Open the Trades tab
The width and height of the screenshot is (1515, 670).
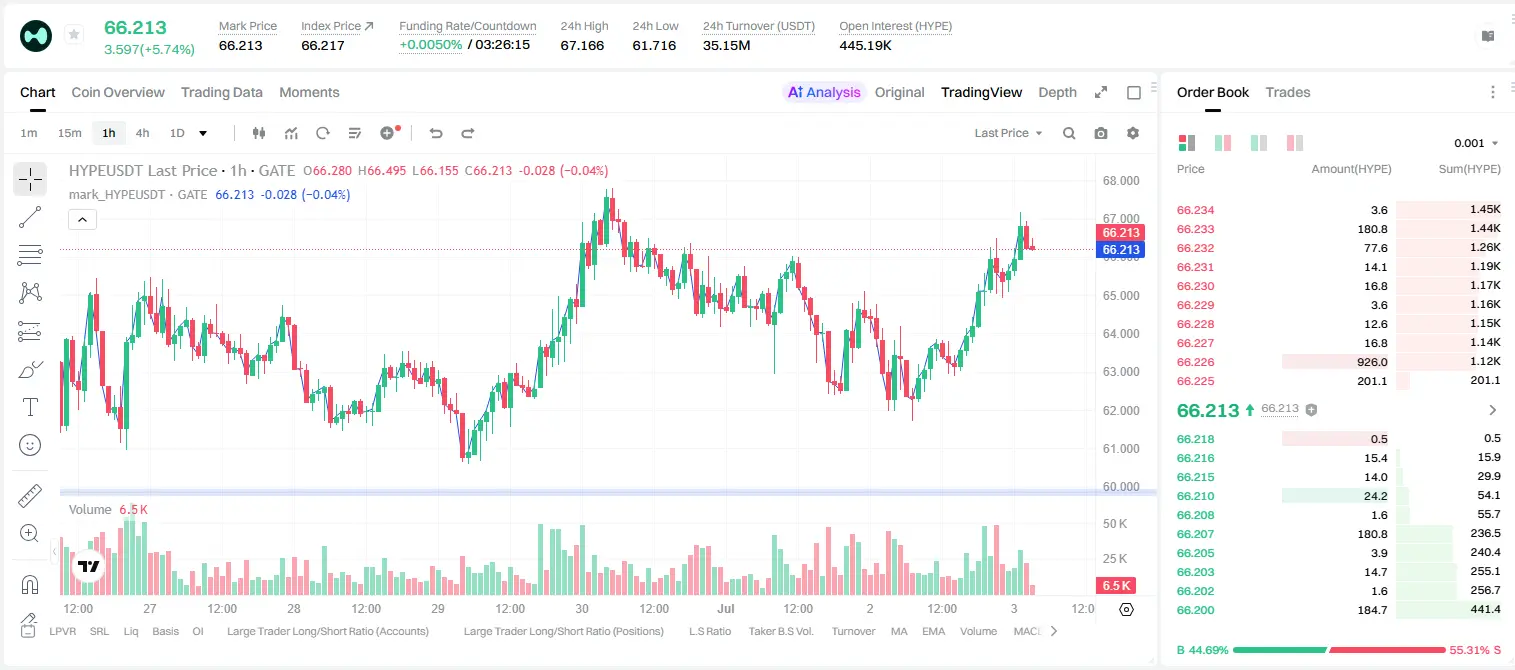[1288, 92]
